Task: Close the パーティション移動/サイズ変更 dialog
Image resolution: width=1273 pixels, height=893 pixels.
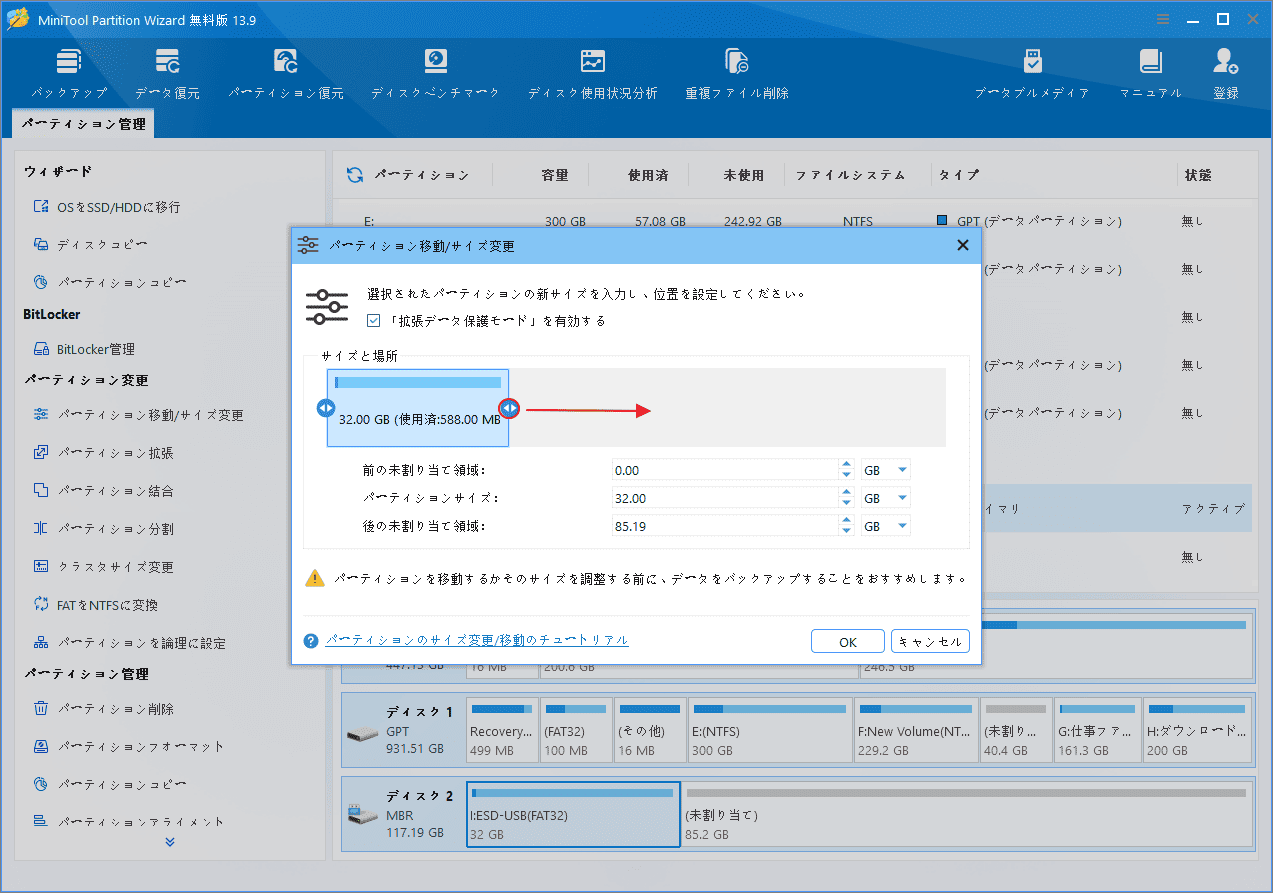Action: tap(963, 245)
